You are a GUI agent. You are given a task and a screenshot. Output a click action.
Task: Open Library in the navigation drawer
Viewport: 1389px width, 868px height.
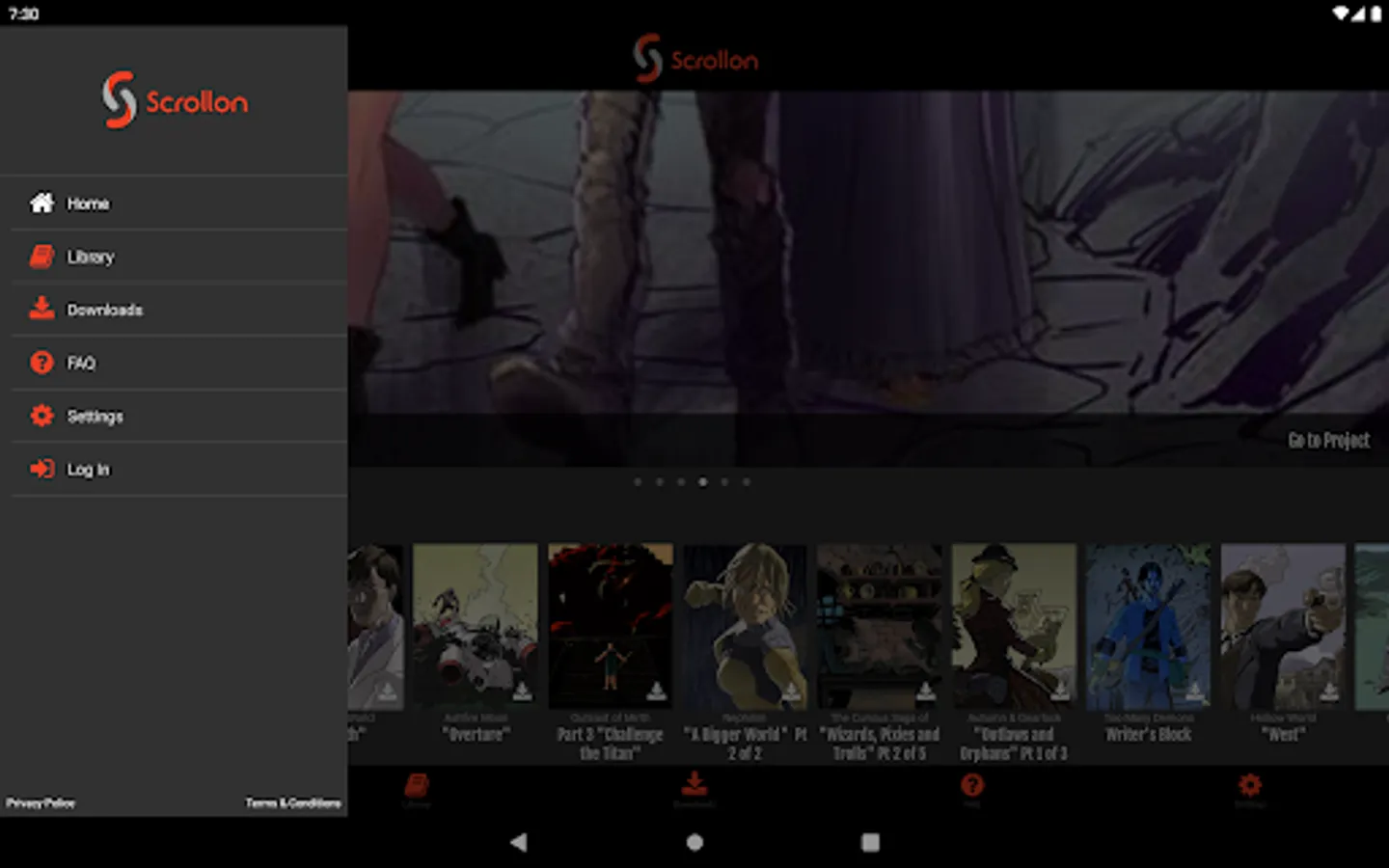tap(179, 257)
